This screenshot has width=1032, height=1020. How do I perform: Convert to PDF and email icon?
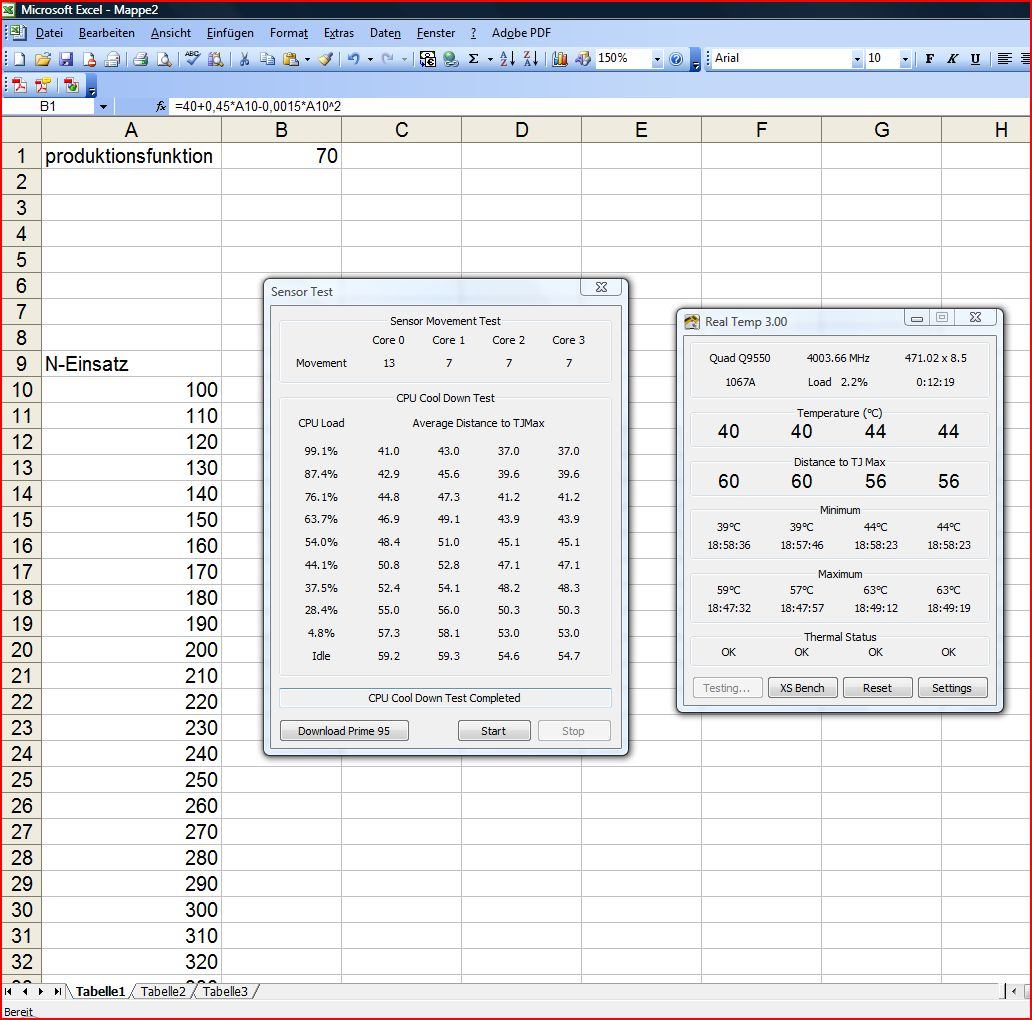tap(43, 85)
